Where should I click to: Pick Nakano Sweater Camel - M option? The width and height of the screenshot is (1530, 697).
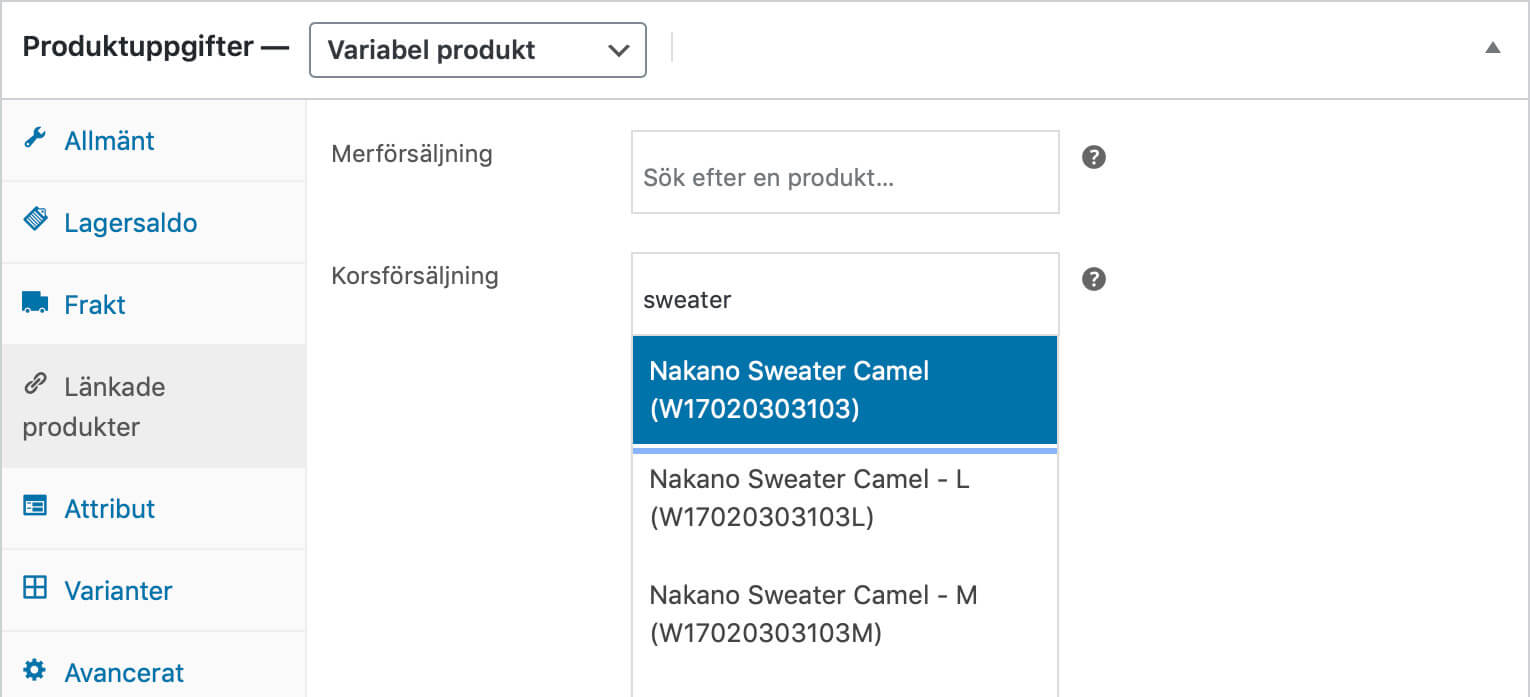(844, 614)
